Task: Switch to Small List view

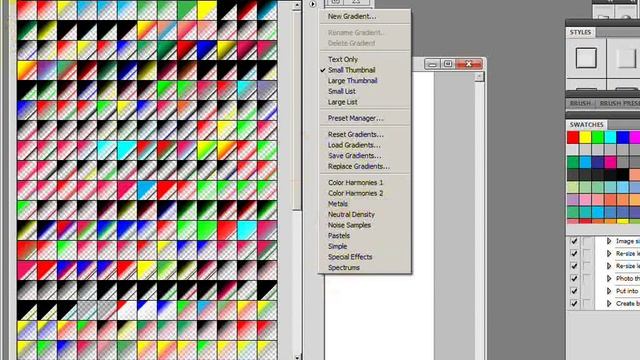Action: pos(342,91)
